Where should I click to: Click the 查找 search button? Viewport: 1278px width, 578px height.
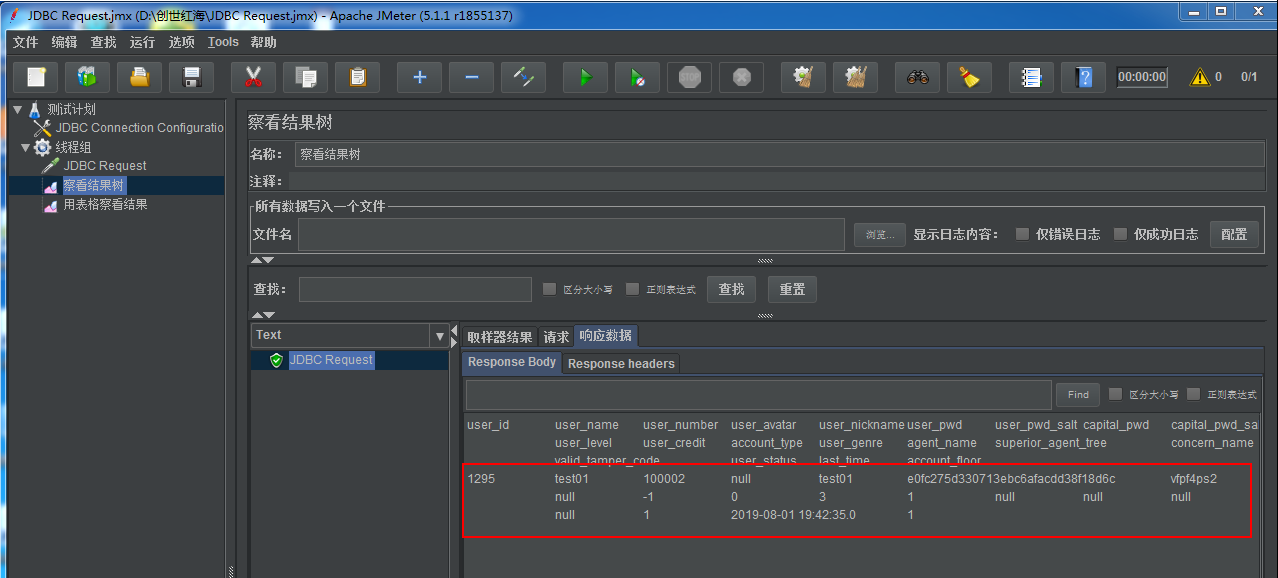point(731,289)
